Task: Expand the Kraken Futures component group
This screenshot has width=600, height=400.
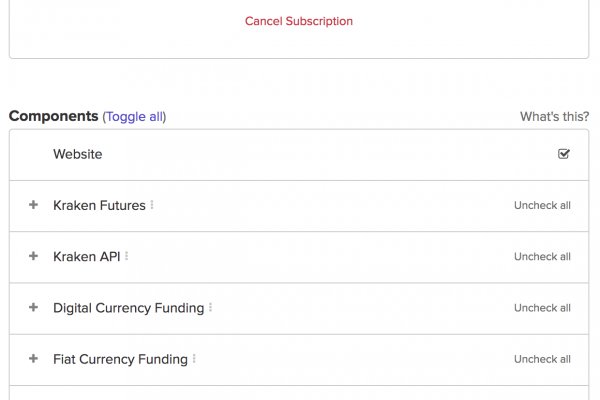Action: click(x=33, y=205)
